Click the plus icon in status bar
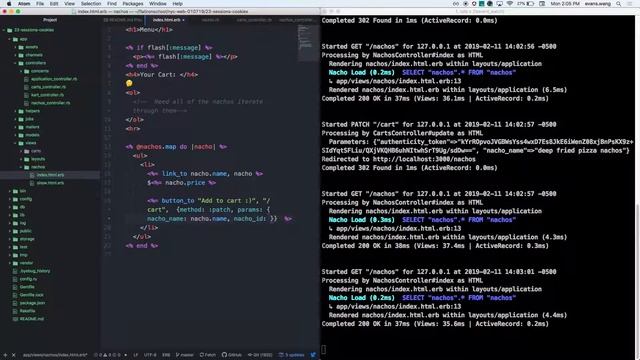 point(5,355)
